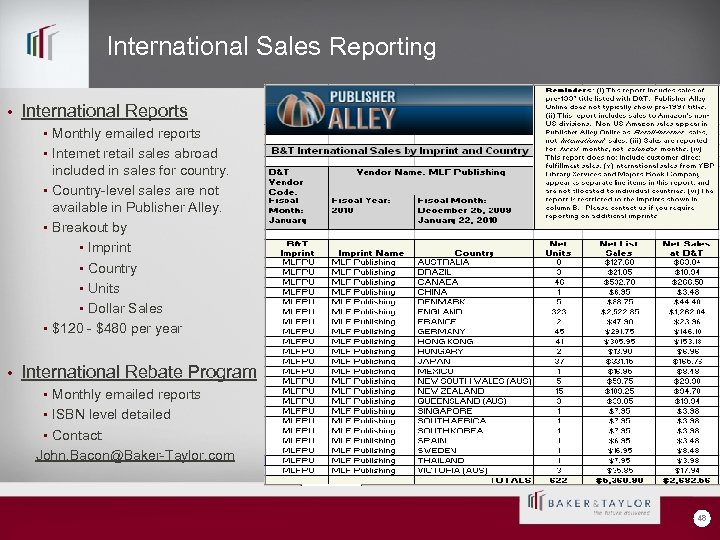Select the Net Sales at B&T column header

tap(686, 248)
